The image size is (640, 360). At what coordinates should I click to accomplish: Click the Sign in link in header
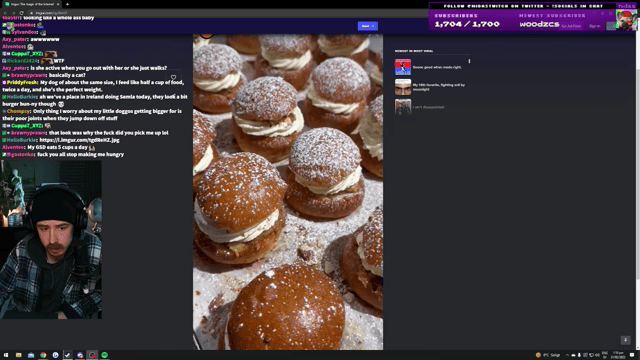tap(594, 26)
